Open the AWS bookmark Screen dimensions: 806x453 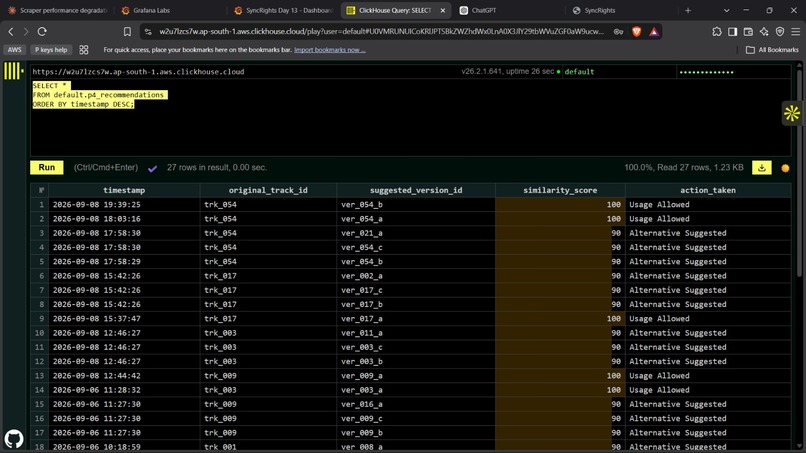14,50
